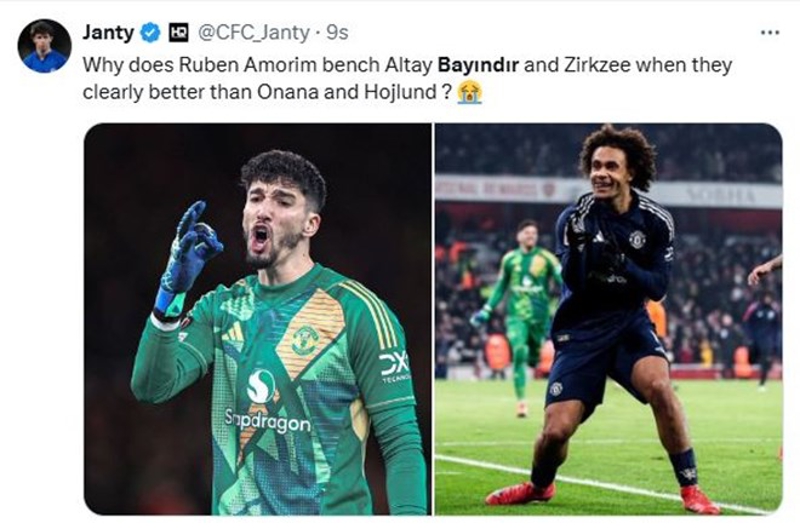Open the @CFC_Janty handle link
The image size is (800, 529).
(x=253, y=33)
